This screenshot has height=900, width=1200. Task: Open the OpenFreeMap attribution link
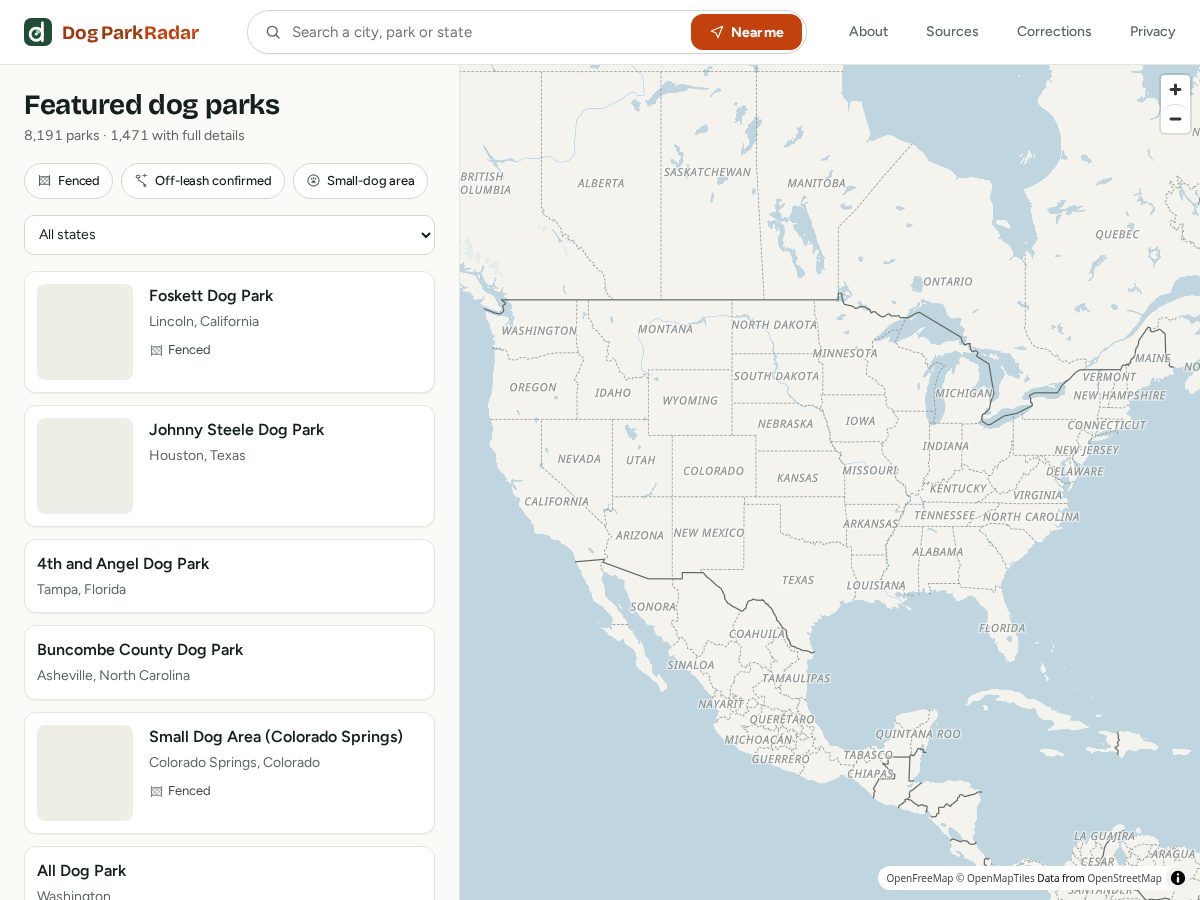point(919,878)
